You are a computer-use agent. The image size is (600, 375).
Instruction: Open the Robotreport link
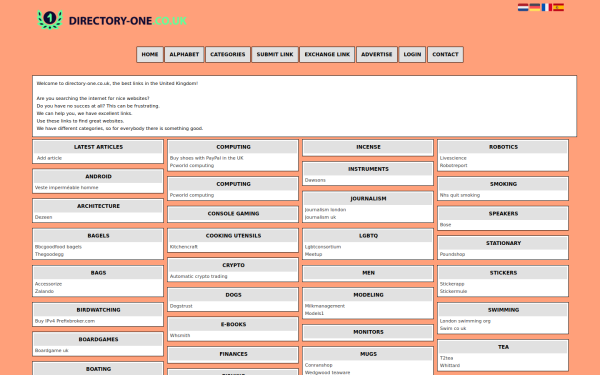(x=453, y=165)
